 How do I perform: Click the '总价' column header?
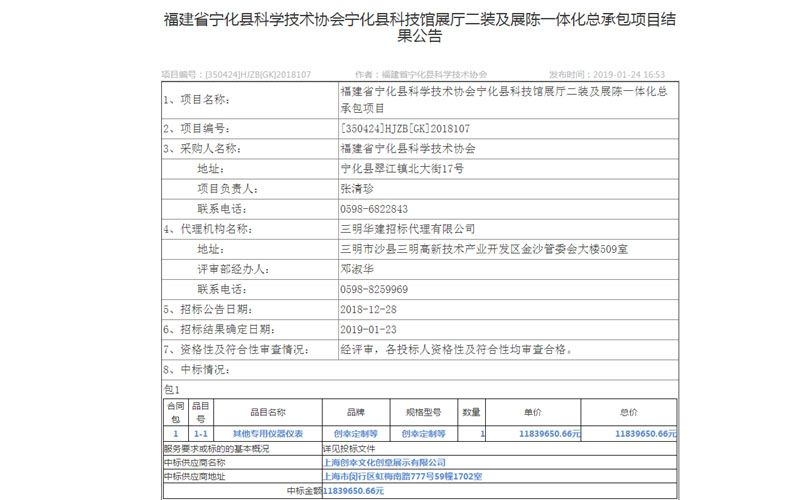point(629,412)
